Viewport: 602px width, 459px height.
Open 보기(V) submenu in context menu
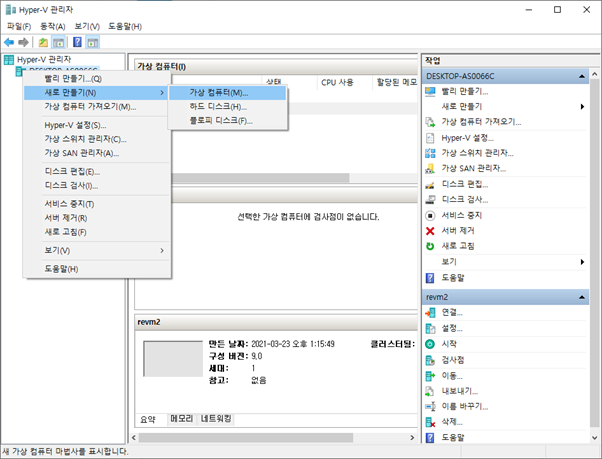tap(97, 251)
